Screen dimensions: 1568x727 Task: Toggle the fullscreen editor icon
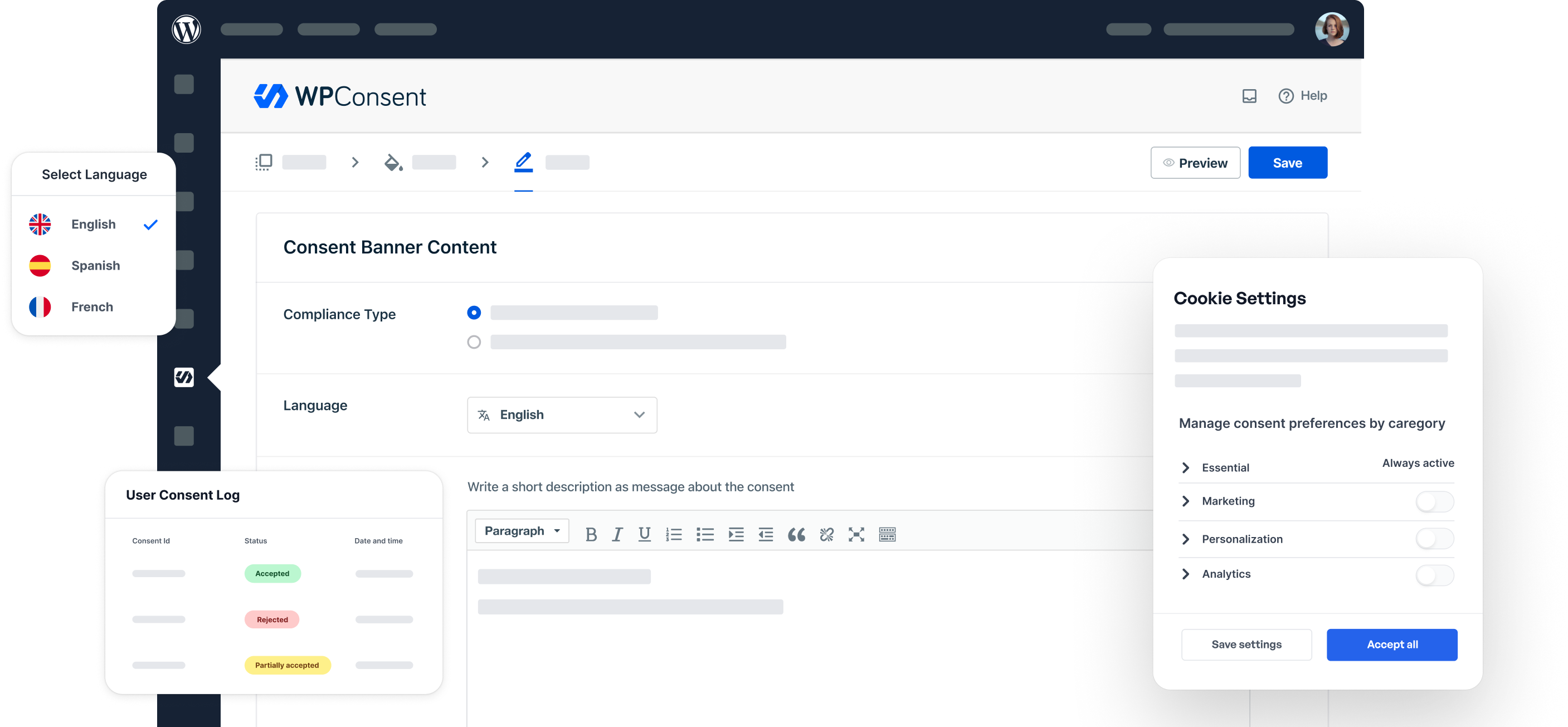[856, 534]
